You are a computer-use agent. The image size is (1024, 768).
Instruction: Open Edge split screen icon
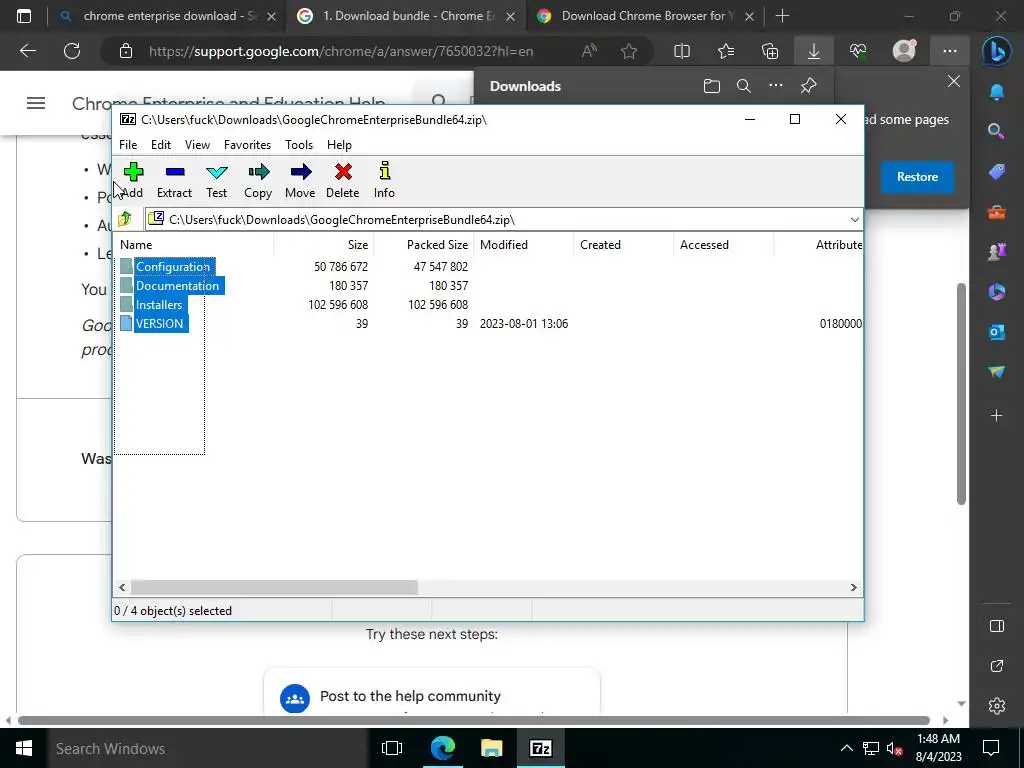(682, 51)
